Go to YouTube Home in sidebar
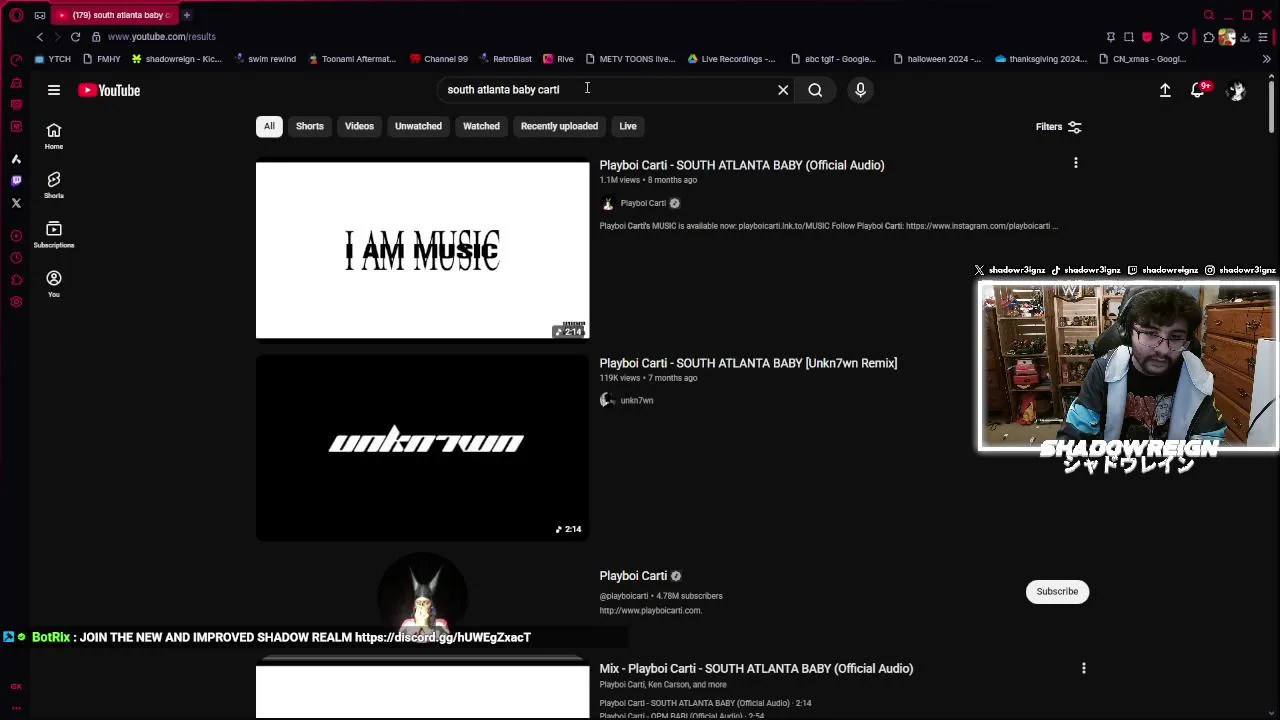The height and width of the screenshot is (720, 1280). tap(54, 136)
